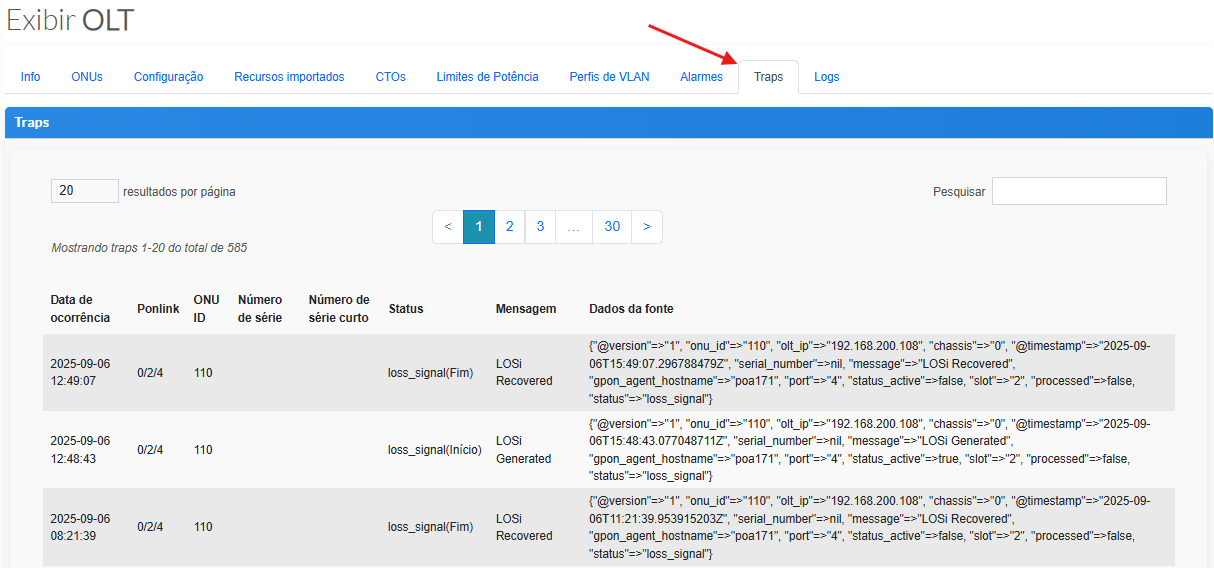The image size is (1214, 568).
Task: Focus the Pesquisar search box
Action: [x=1079, y=191]
